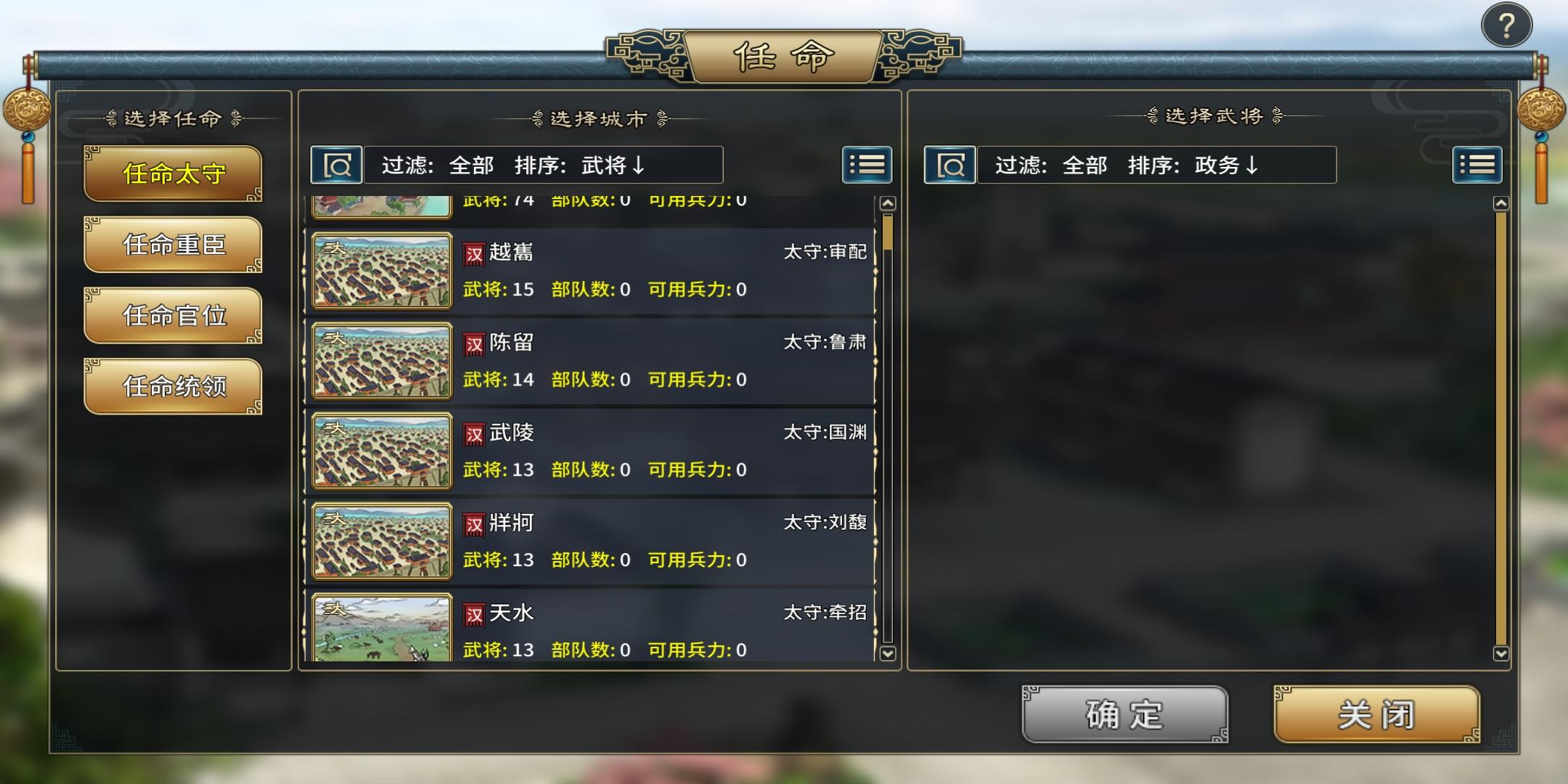Viewport: 1568px width, 784px height.
Task: Click the 汉 faction badge beside 天水
Action: coord(474,615)
